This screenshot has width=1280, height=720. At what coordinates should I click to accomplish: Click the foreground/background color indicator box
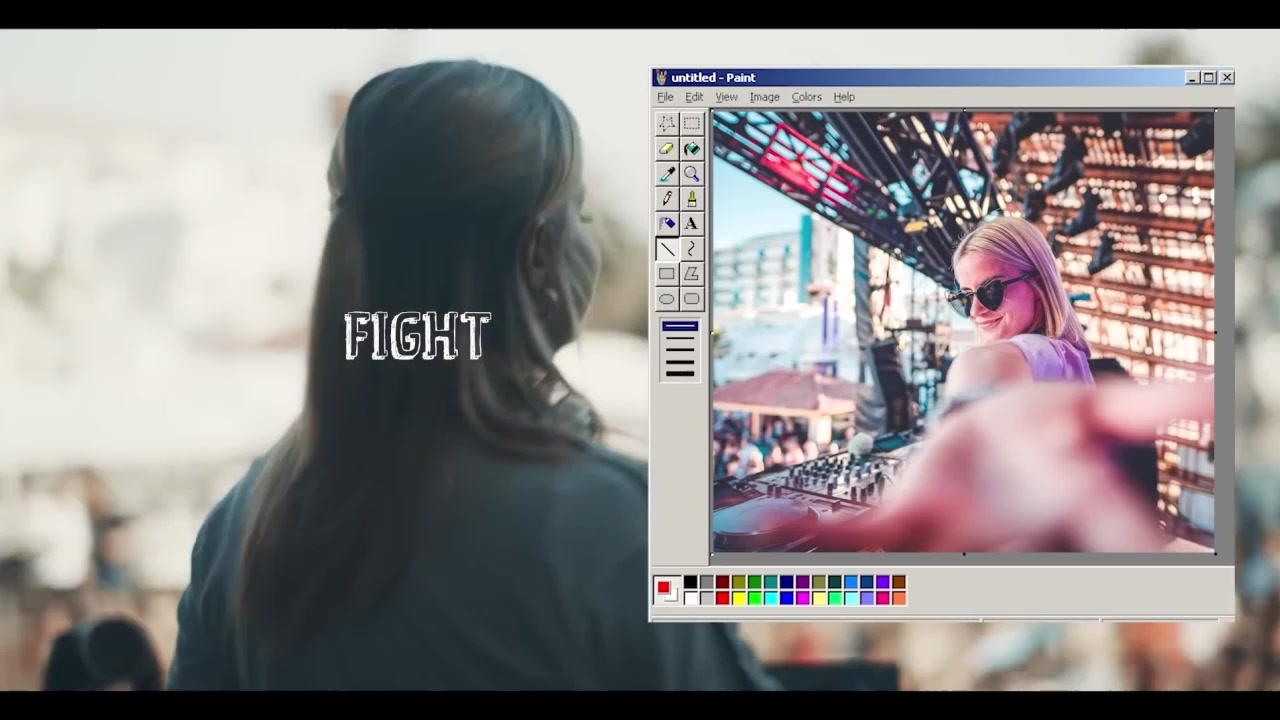667,590
